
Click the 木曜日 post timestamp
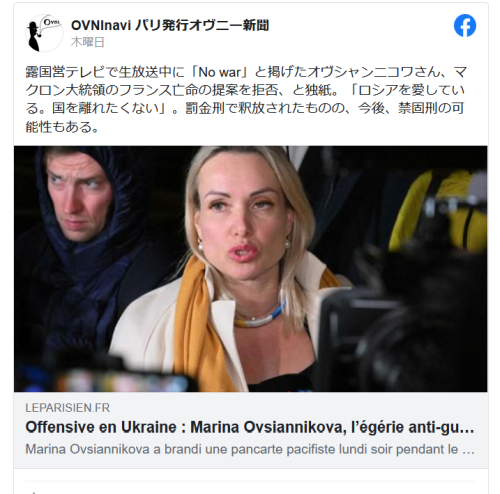point(88,42)
